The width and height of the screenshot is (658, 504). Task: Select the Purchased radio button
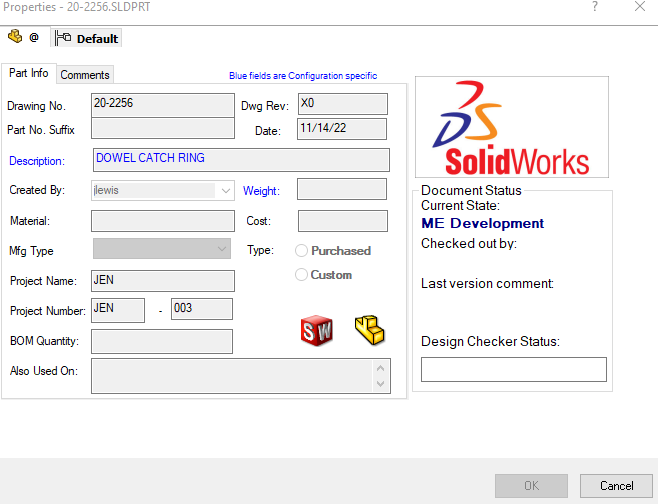[x=301, y=251]
